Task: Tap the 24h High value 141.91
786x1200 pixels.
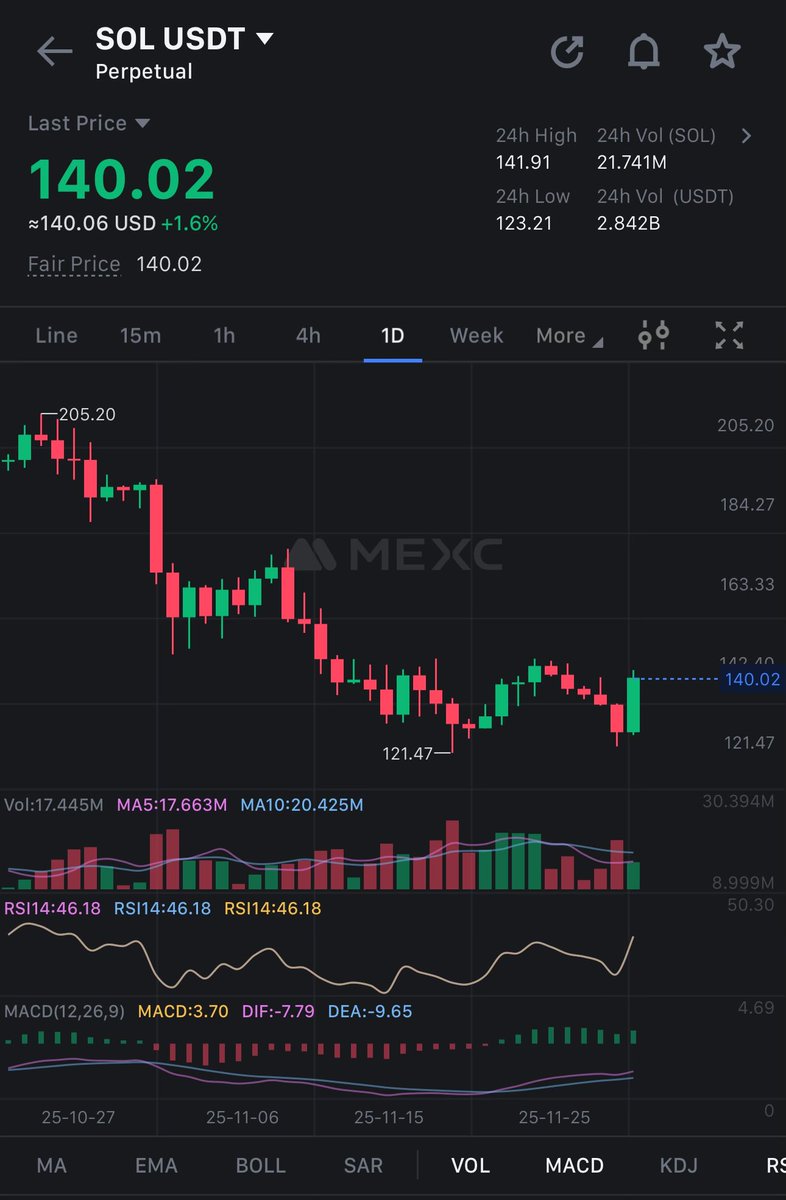Action: pos(524,162)
